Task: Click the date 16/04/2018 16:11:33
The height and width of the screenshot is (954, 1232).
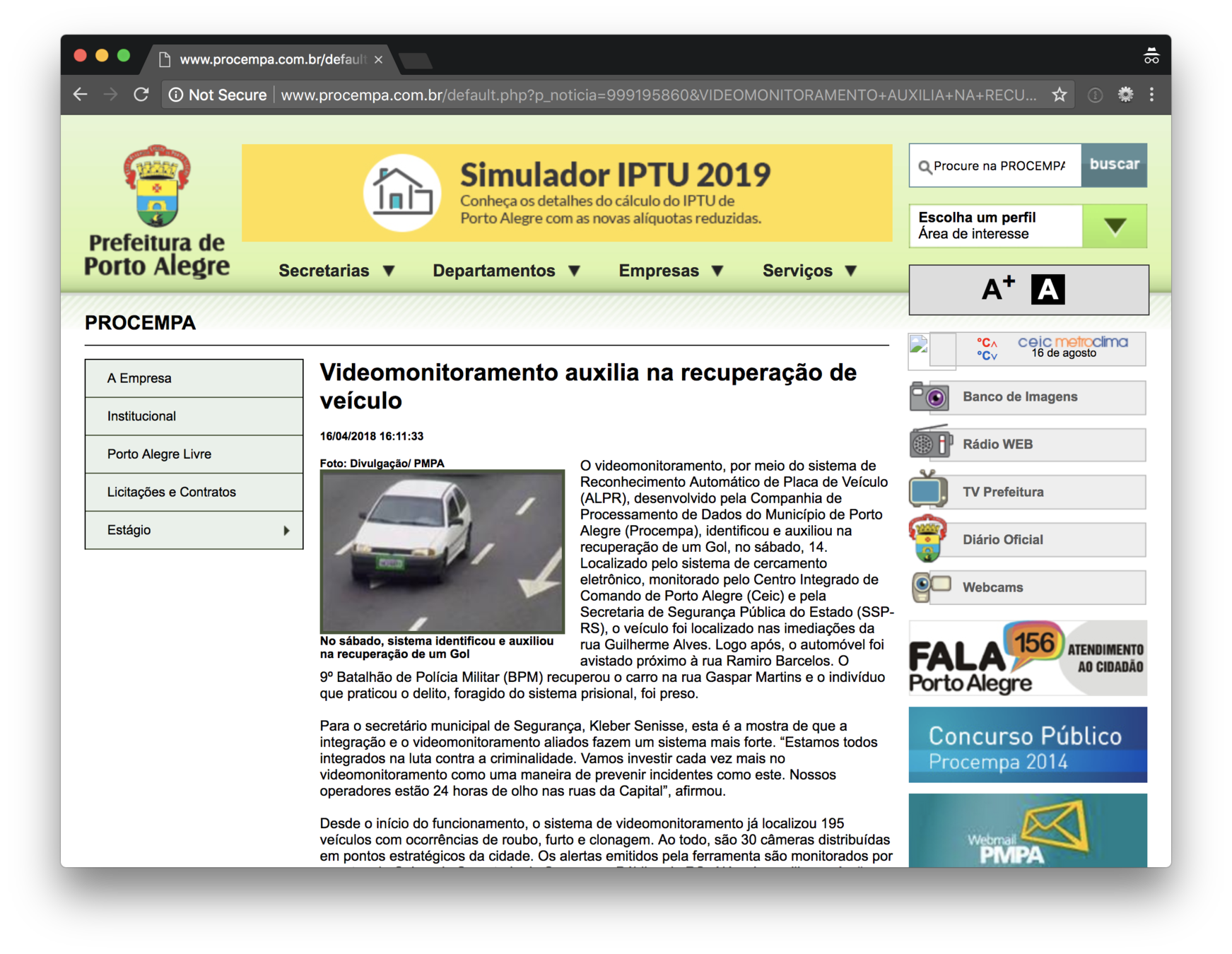Action: tap(372, 436)
